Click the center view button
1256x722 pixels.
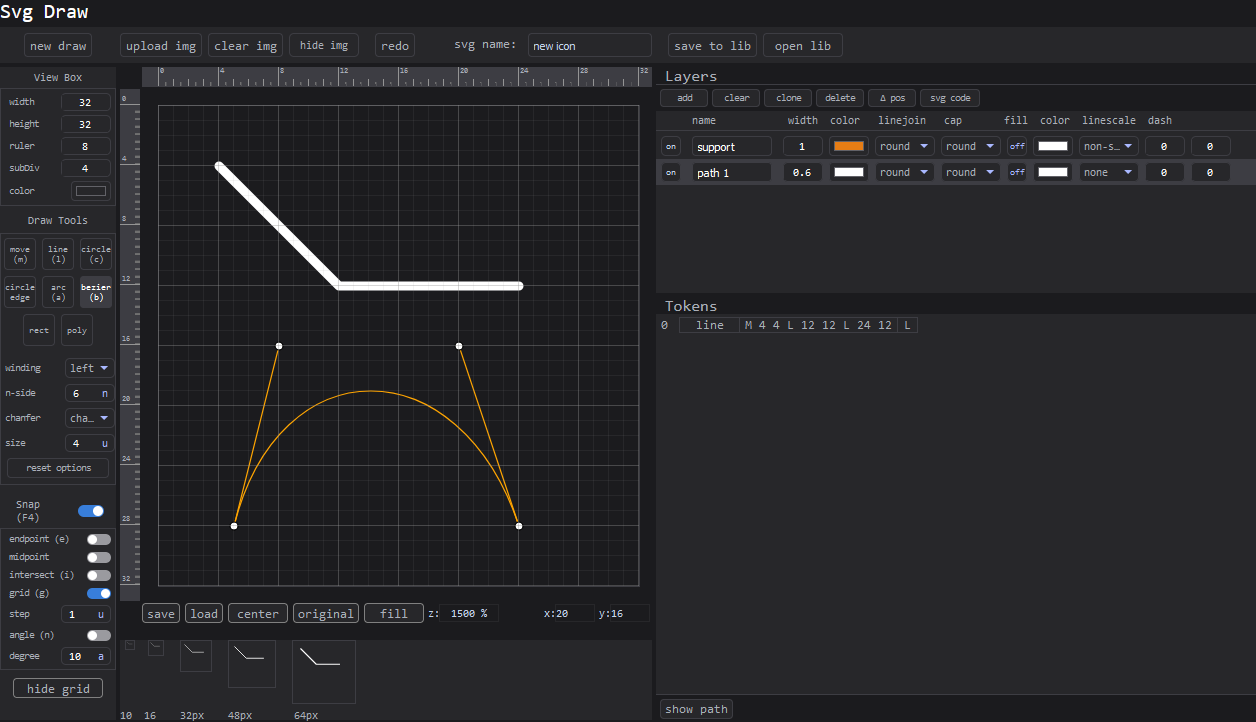258,613
